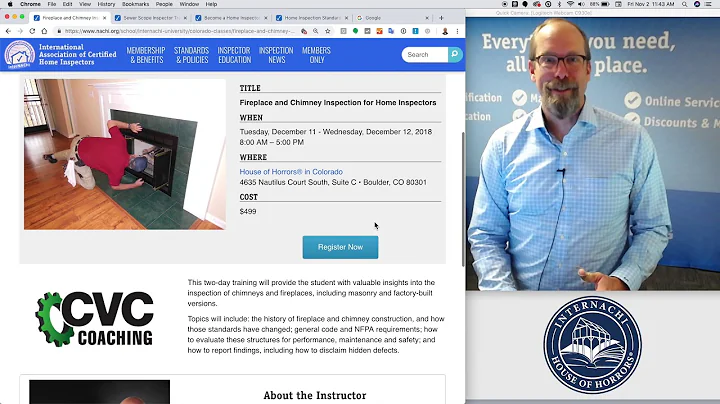Open Notification Center icon
The width and height of the screenshot is (720, 404).
click(x=709, y=4)
